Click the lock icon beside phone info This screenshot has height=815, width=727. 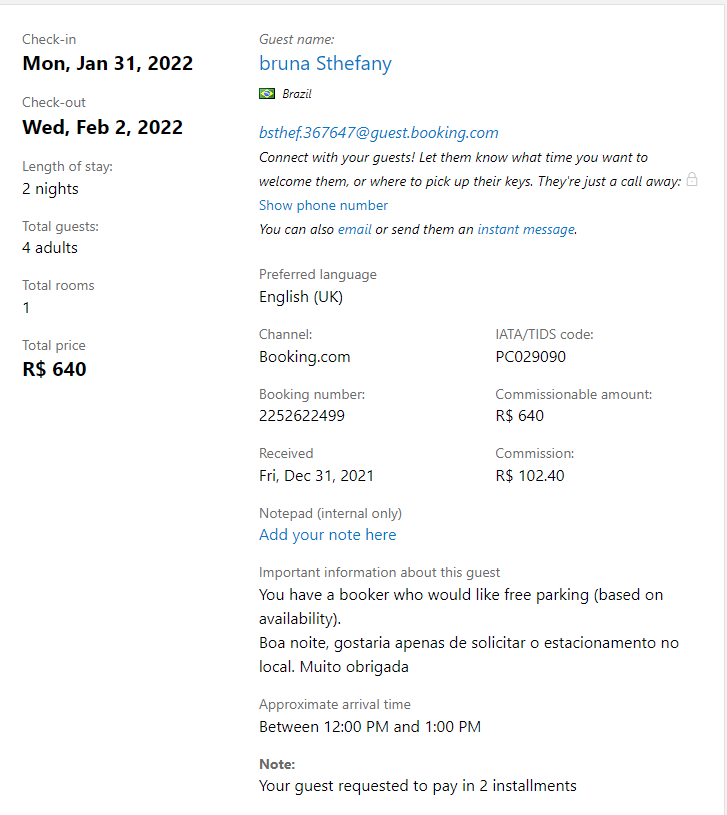tap(692, 180)
